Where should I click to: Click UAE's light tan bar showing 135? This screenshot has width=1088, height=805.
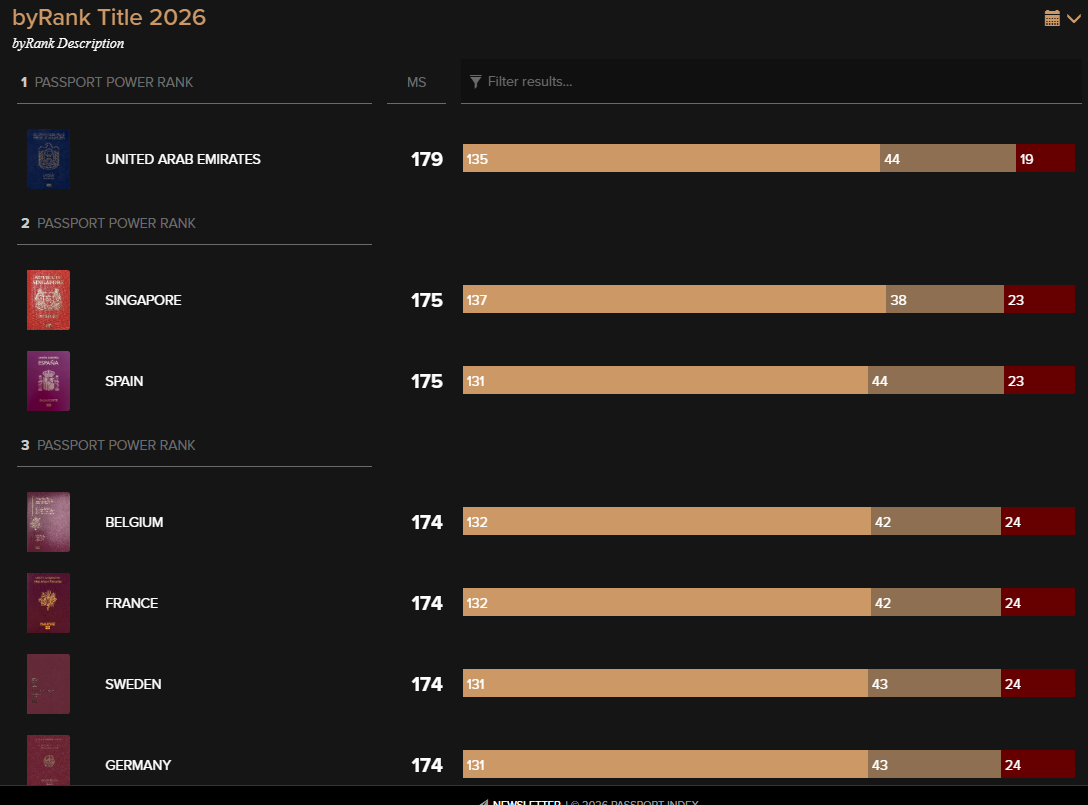pyautogui.click(x=671, y=158)
